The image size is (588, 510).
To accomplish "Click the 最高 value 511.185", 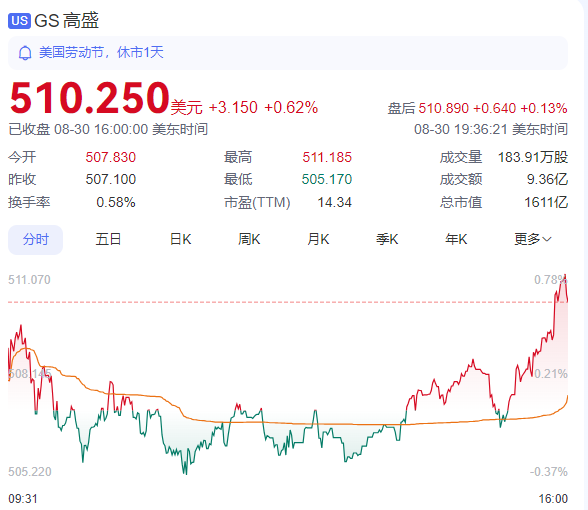I will (327, 157).
